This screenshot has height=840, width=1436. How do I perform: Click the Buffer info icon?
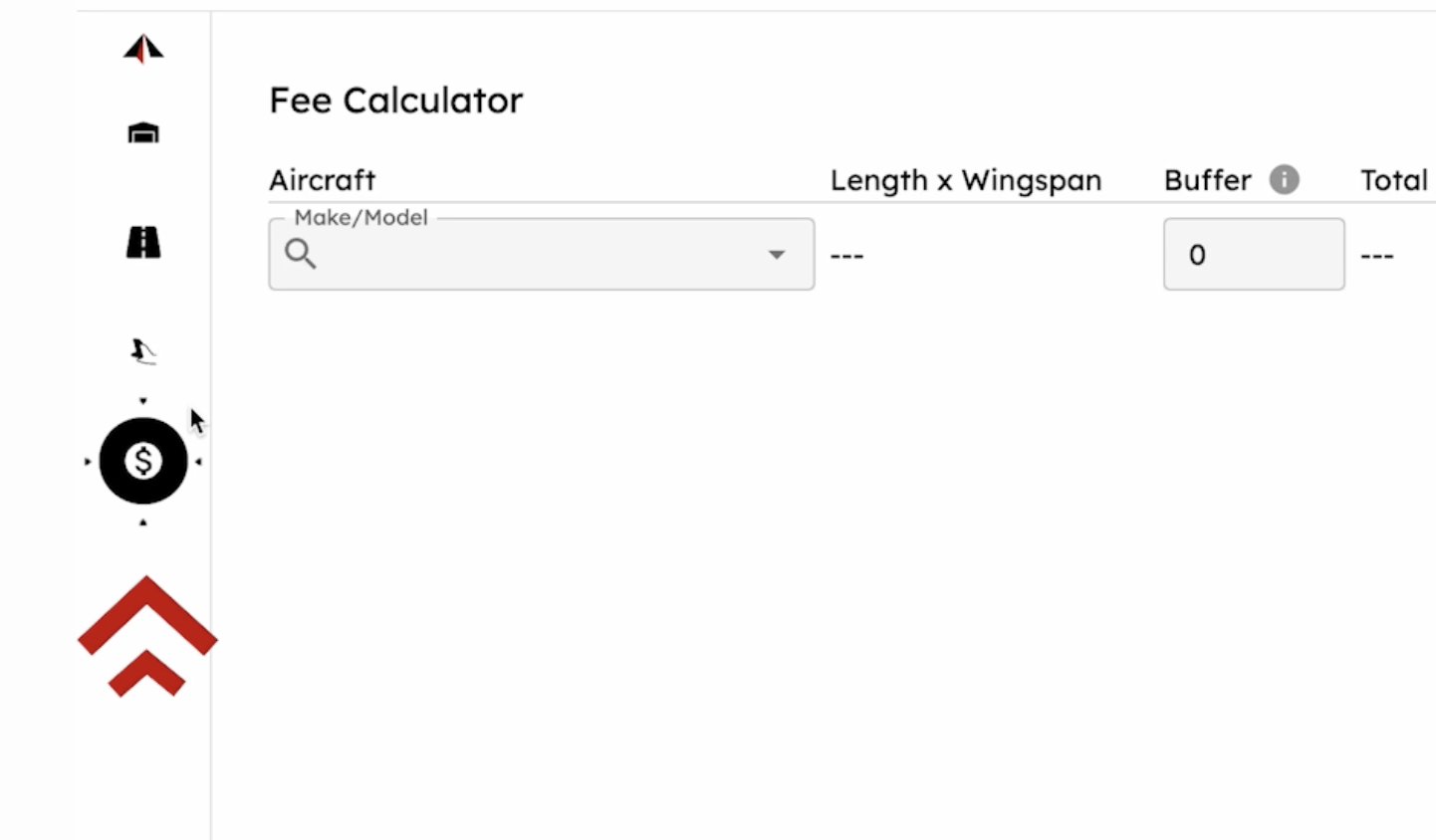1284,180
